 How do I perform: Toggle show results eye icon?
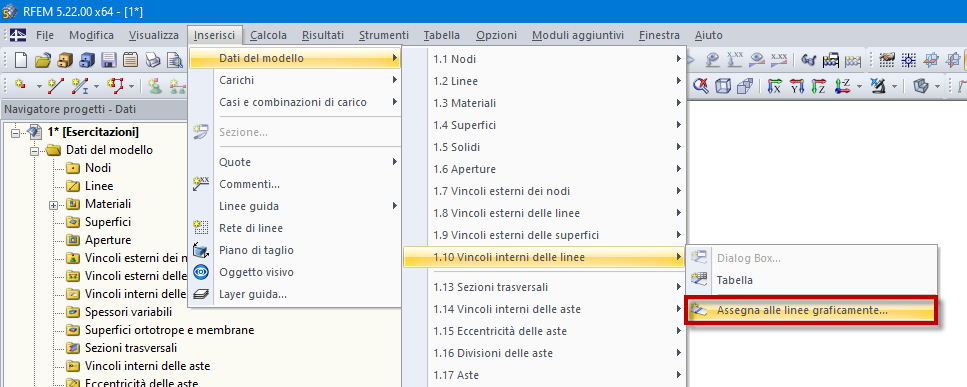click(757, 60)
